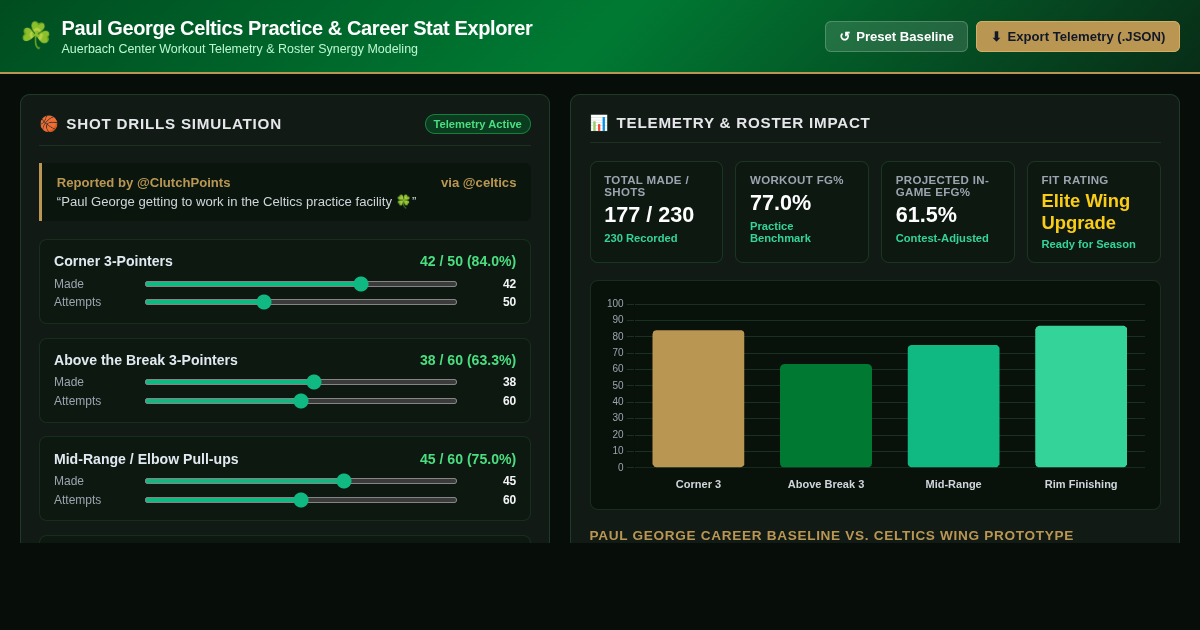Image resolution: width=1200 pixels, height=630 pixels.
Task: Click the Contest-Adjusted caption
Action: click(x=940, y=238)
